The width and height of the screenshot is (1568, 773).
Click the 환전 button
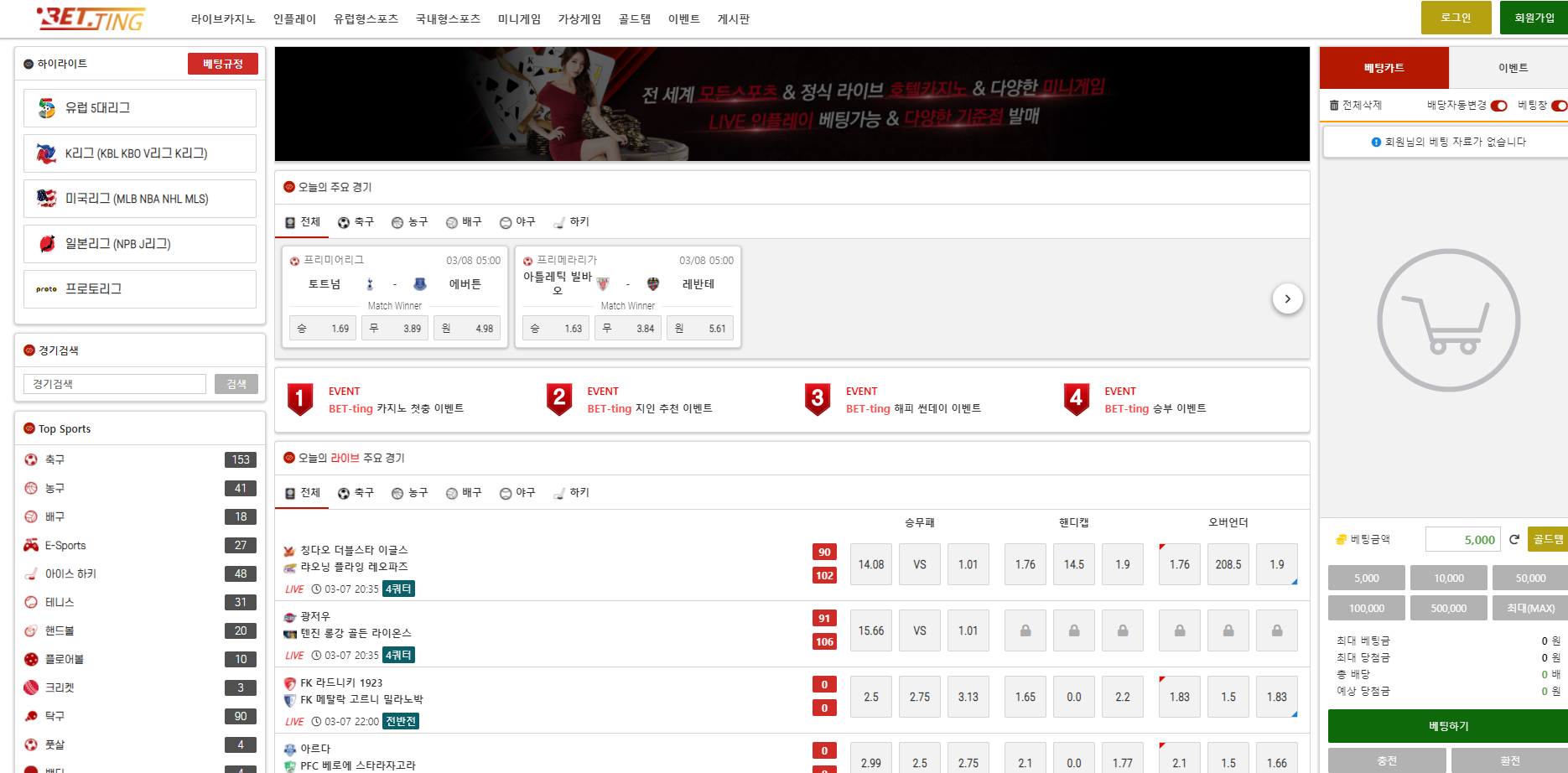coord(1510,760)
